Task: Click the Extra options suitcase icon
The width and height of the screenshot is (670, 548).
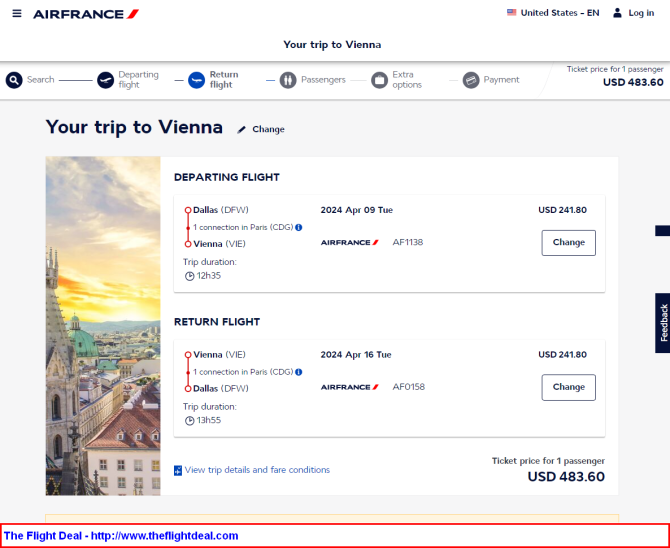Action: [x=379, y=80]
